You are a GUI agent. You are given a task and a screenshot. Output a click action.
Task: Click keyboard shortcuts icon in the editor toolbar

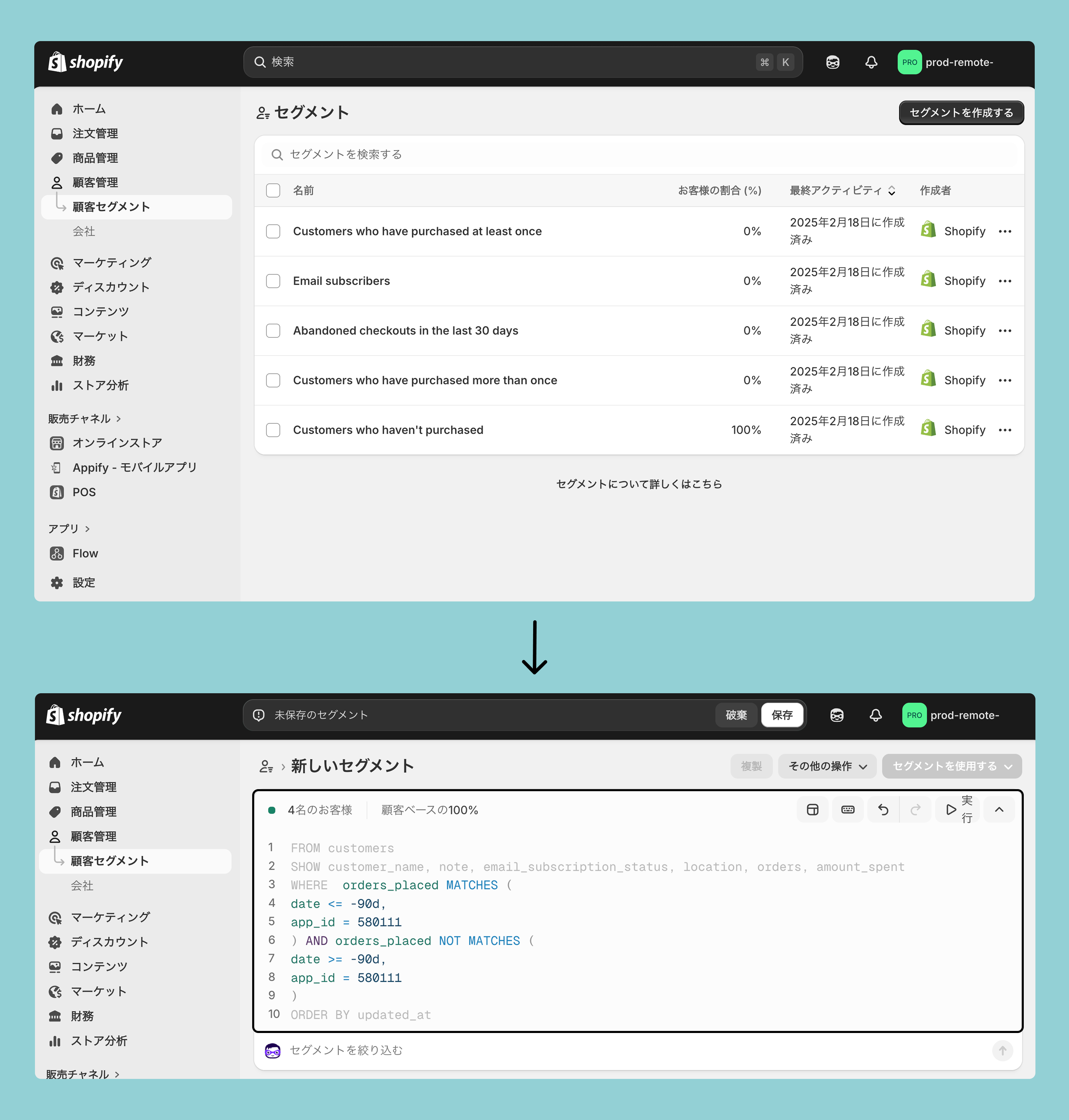847,810
